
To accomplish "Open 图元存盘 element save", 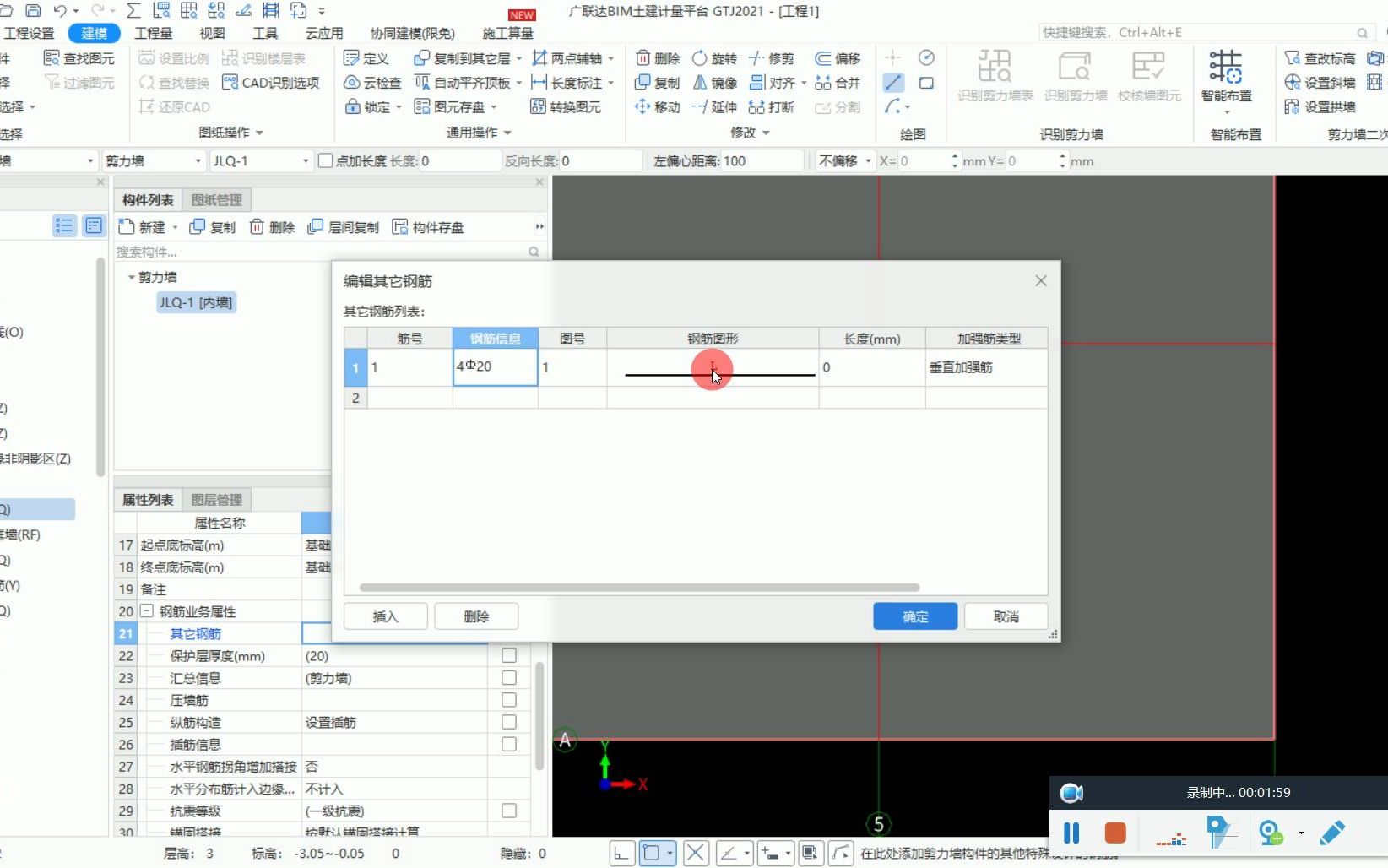I will 450,107.
